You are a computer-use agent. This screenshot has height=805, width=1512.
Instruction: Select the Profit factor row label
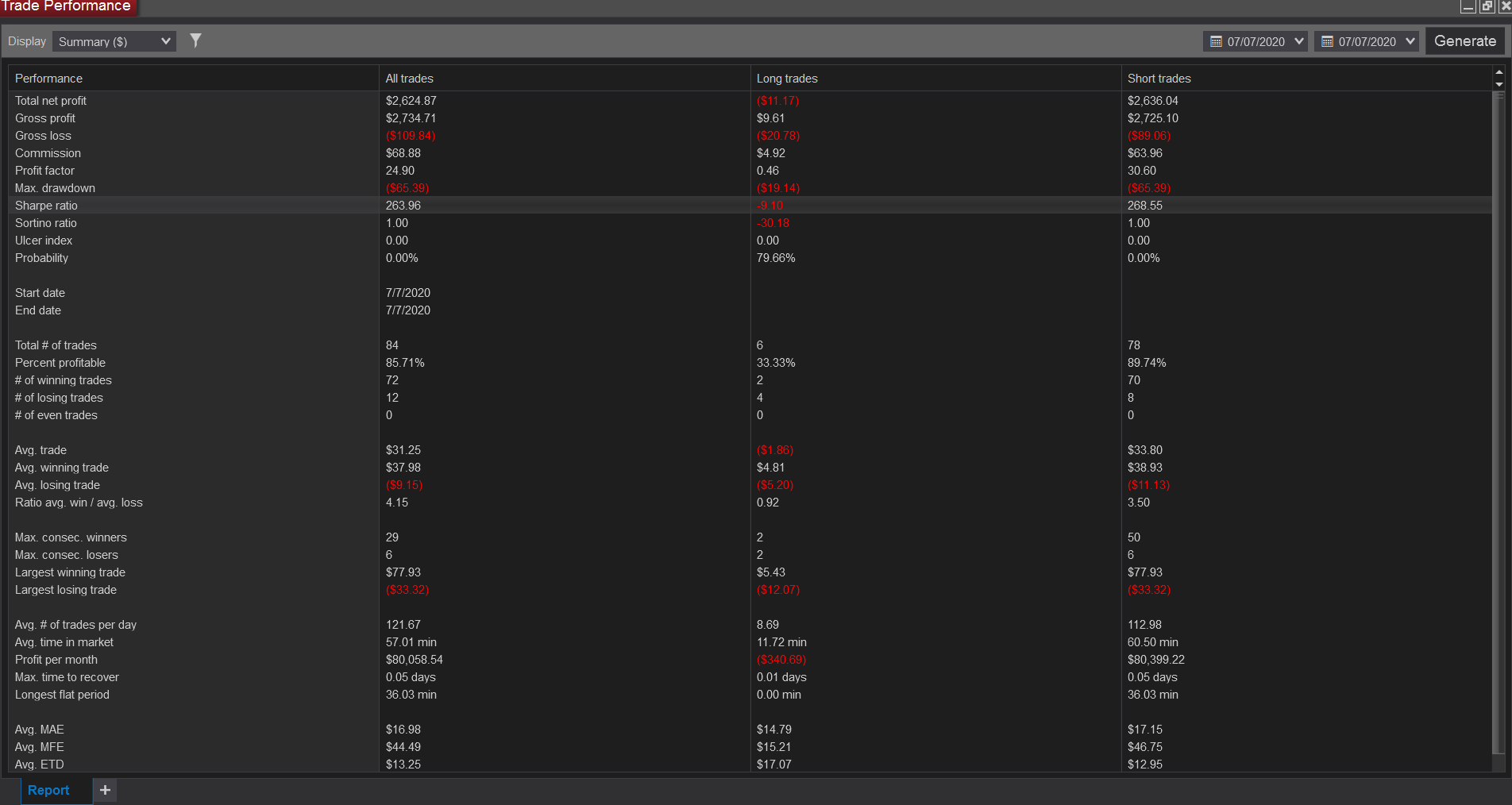click(44, 171)
